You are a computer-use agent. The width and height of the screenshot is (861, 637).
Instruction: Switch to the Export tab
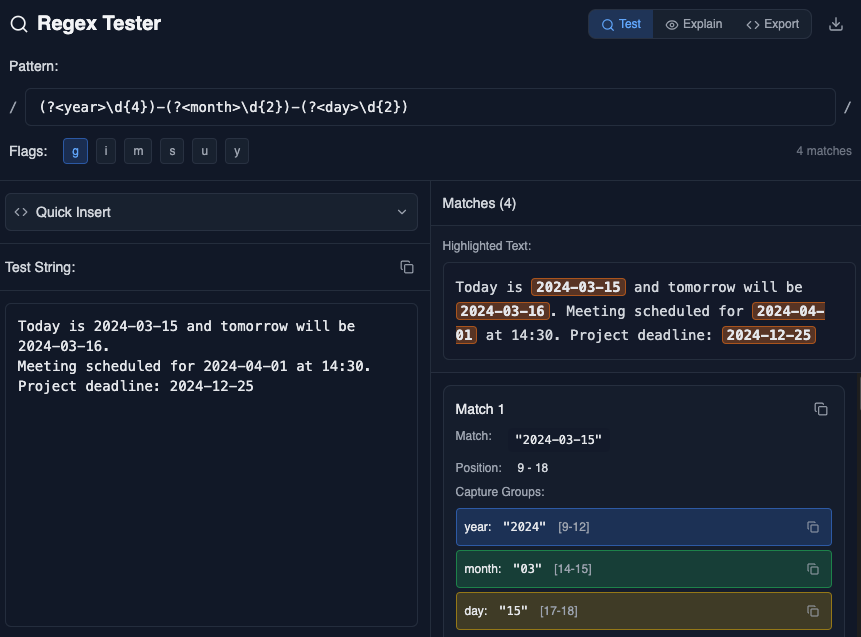773,24
